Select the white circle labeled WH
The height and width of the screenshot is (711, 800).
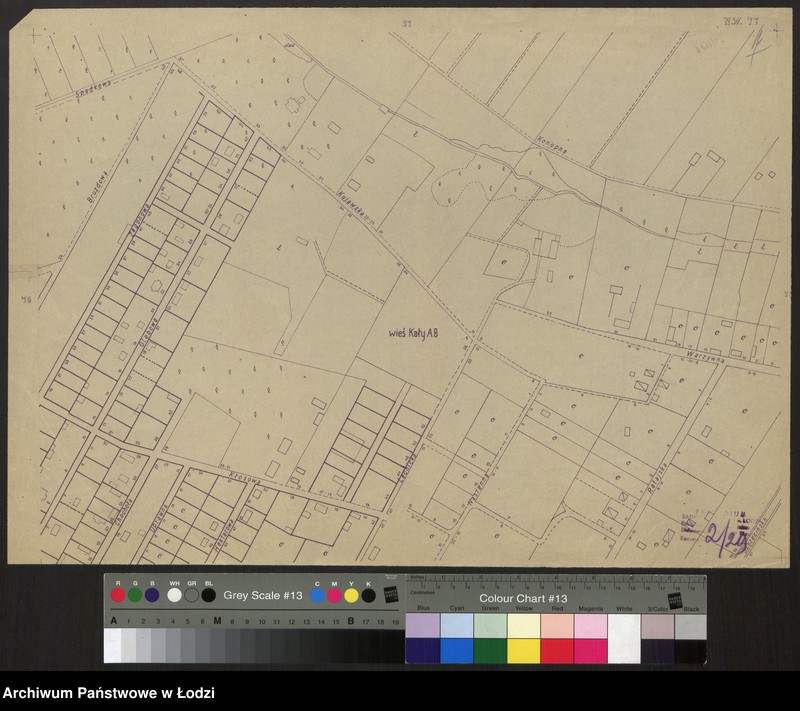(x=174, y=595)
